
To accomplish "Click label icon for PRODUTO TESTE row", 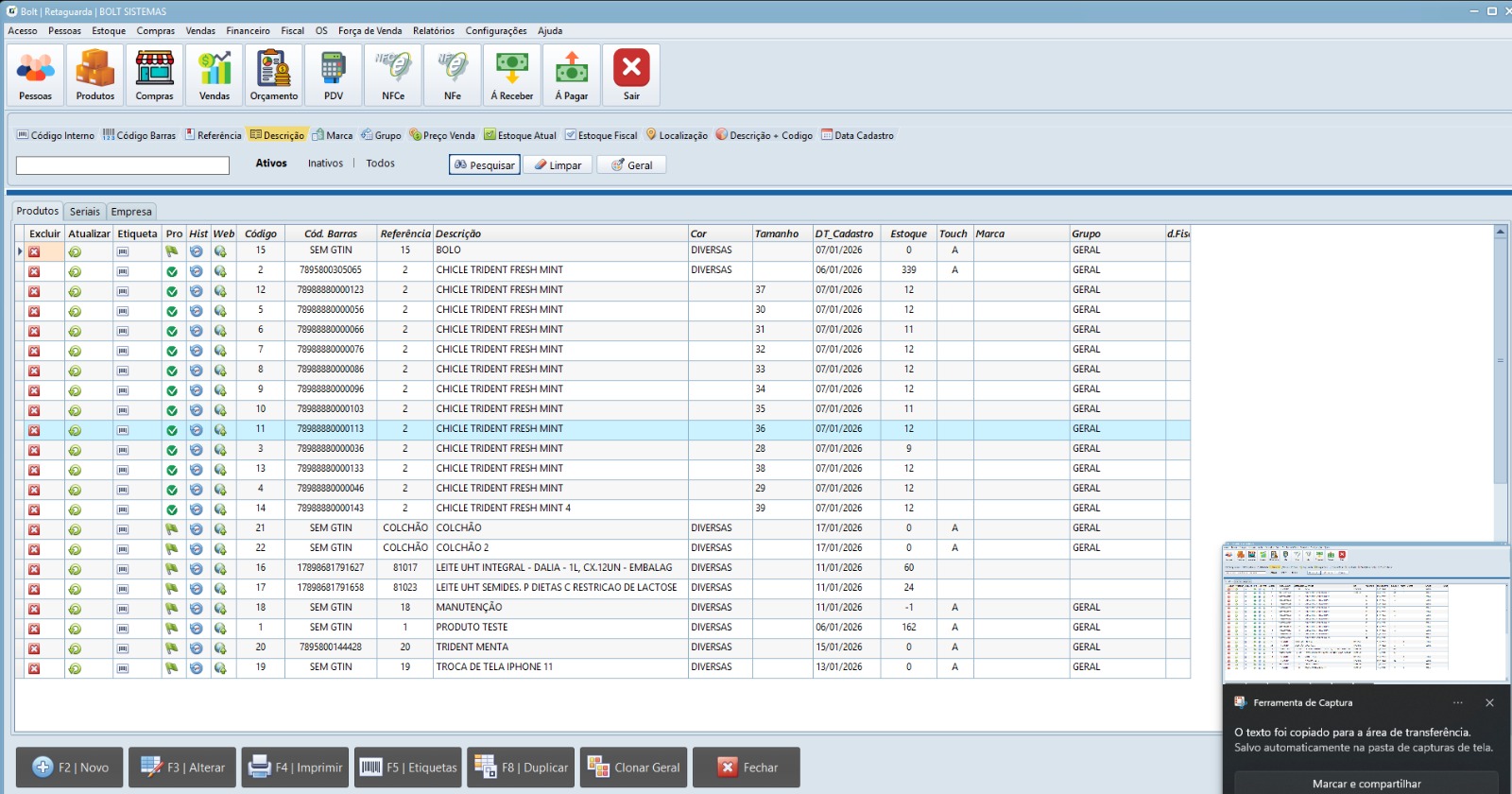I will click(x=123, y=629).
